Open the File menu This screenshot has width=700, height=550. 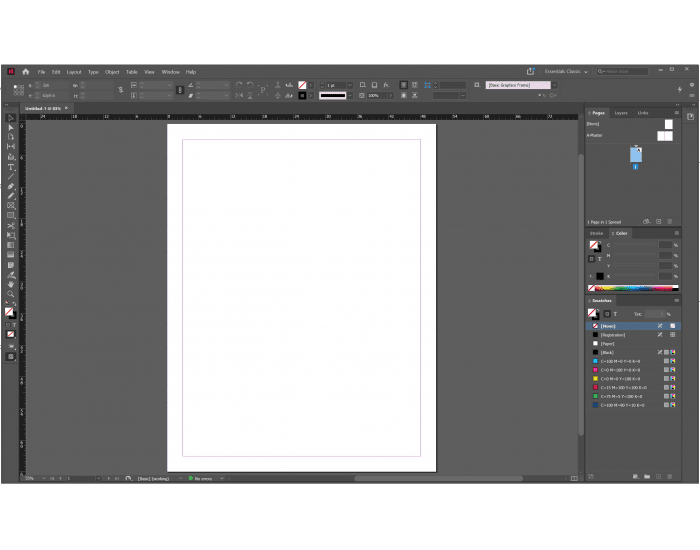pyautogui.click(x=42, y=72)
